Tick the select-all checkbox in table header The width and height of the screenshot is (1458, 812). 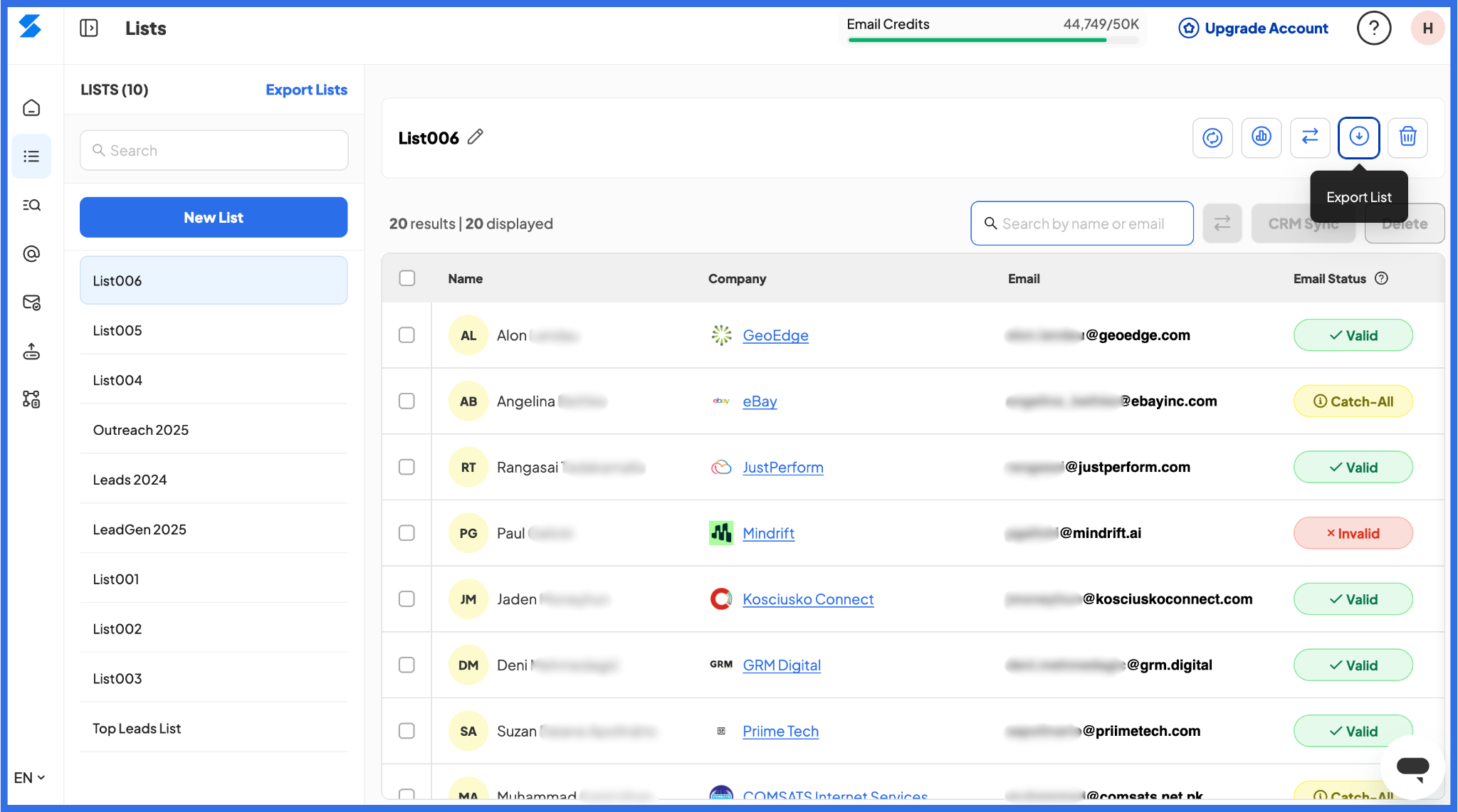coord(407,278)
